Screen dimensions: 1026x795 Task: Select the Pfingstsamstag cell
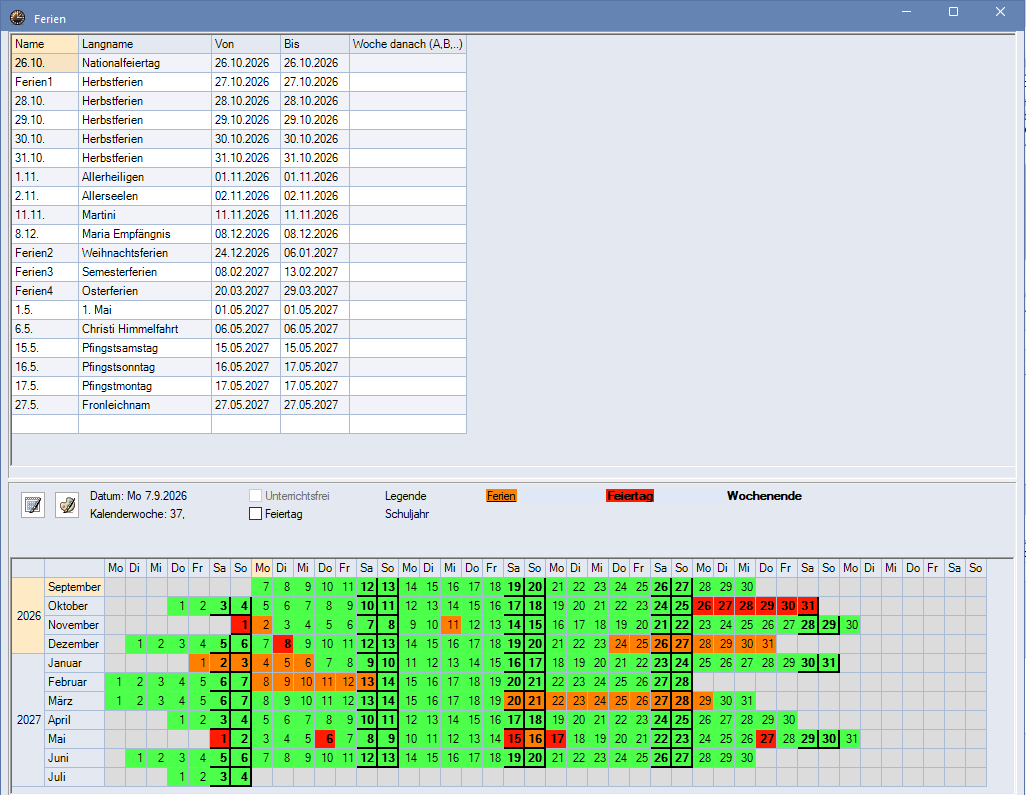(x=145, y=347)
